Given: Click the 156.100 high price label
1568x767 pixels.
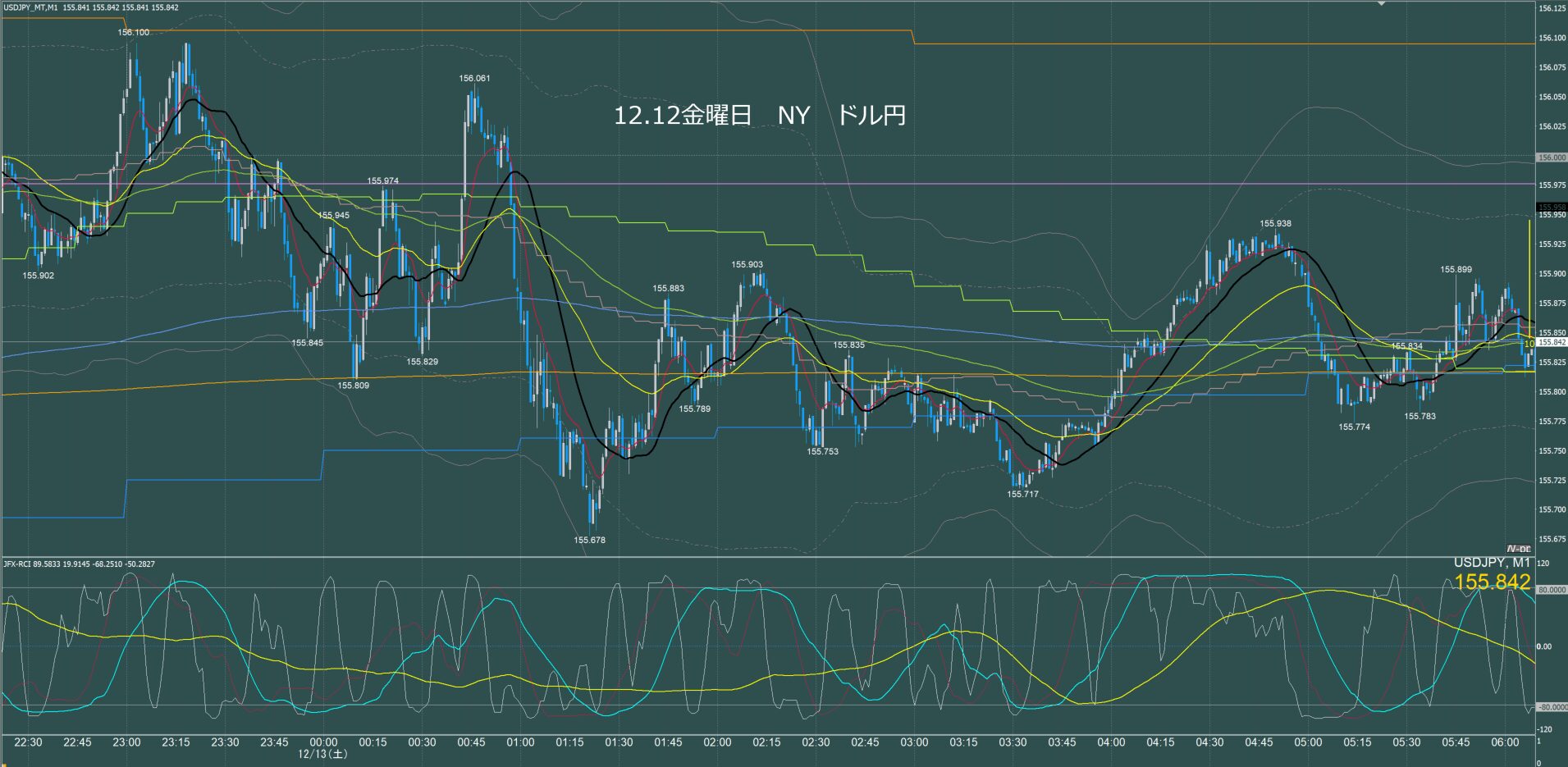Looking at the screenshot, I should (134, 33).
